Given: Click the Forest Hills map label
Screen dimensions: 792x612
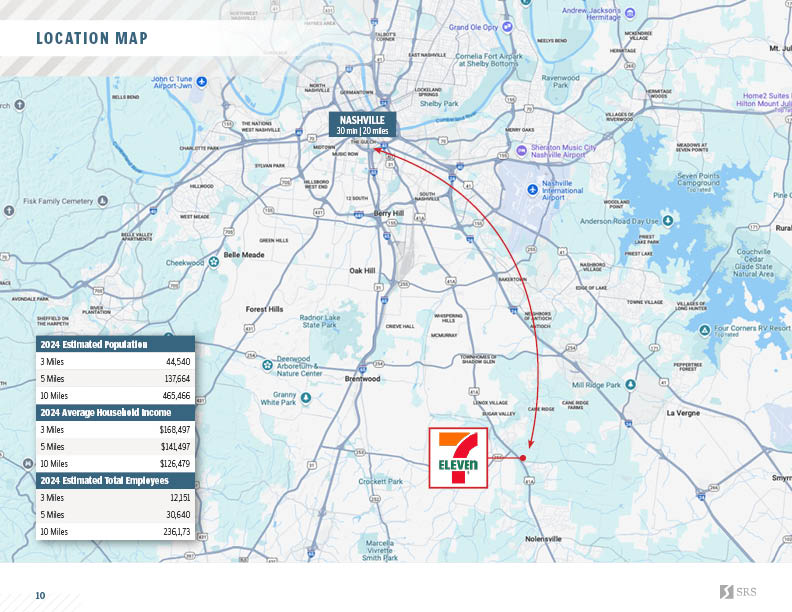Looking at the screenshot, I should (x=264, y=309).
